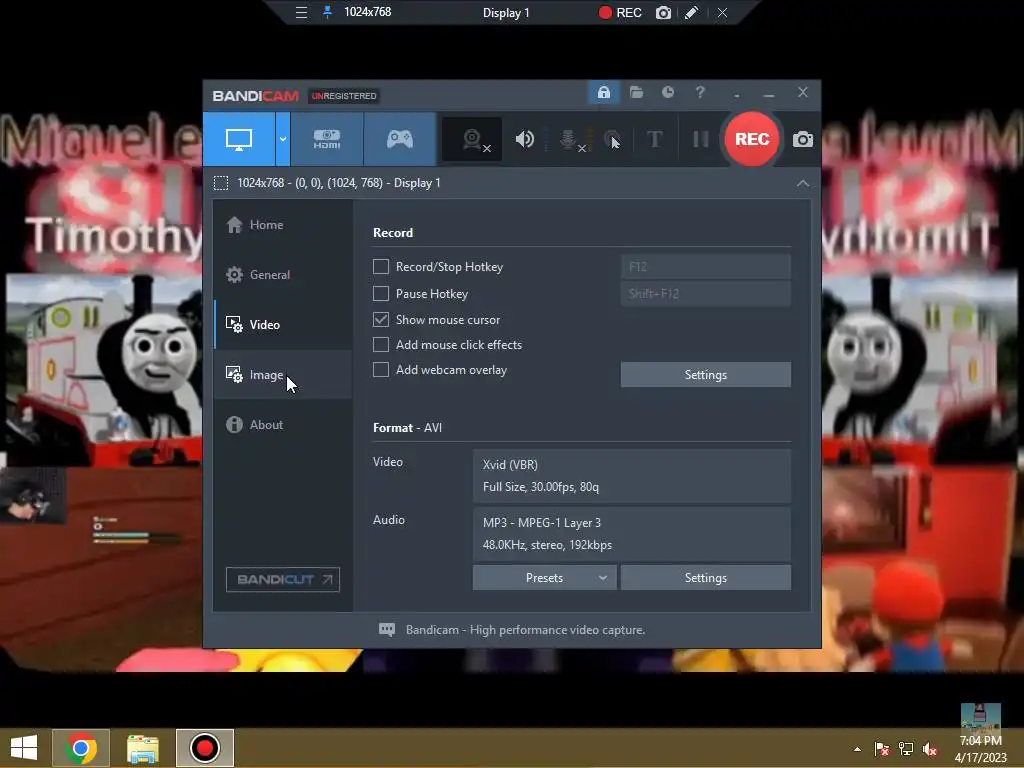Select the Video settings section
Viewport: 1024px width, 768px height.
point(283,325)
